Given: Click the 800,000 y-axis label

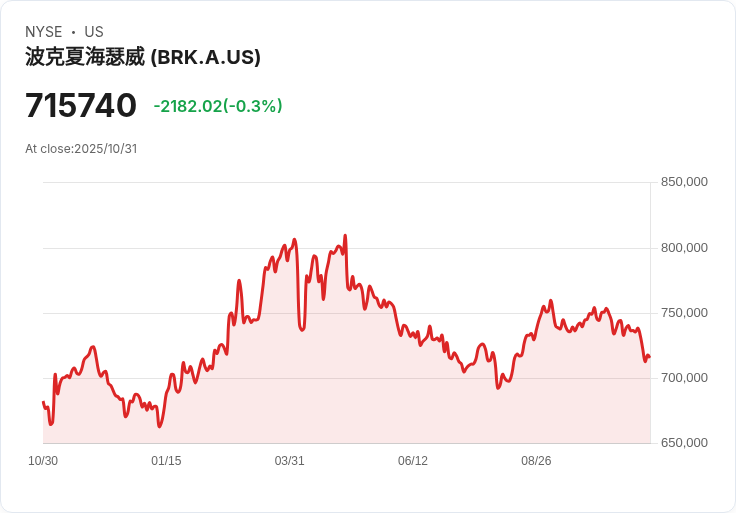Looking at the screenshot, I should tap(684, 248).
